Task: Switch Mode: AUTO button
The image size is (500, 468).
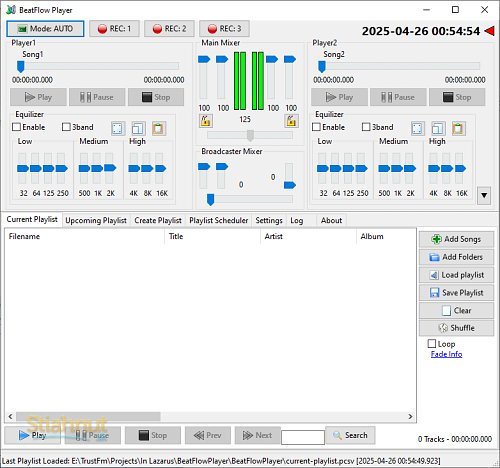Action: tap(45, 29)
